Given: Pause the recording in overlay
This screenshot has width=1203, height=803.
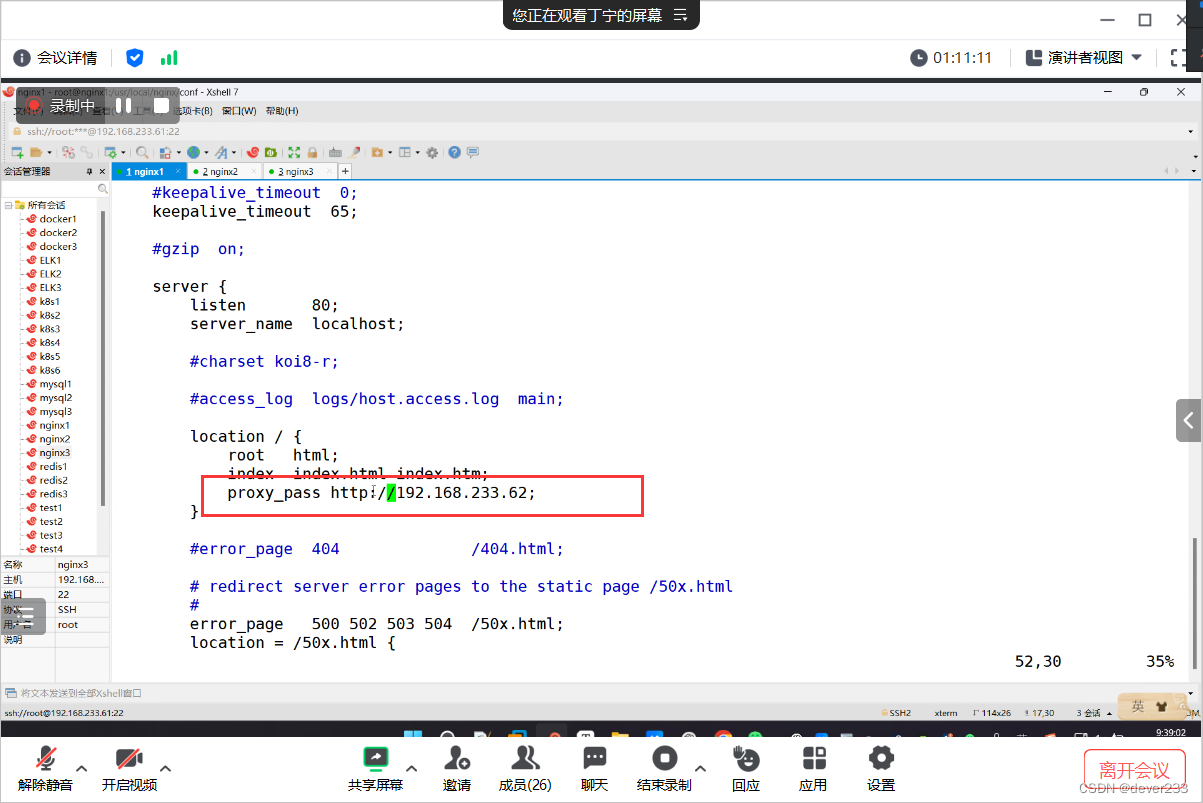Looking at the screenshot, I should [123, 105].
